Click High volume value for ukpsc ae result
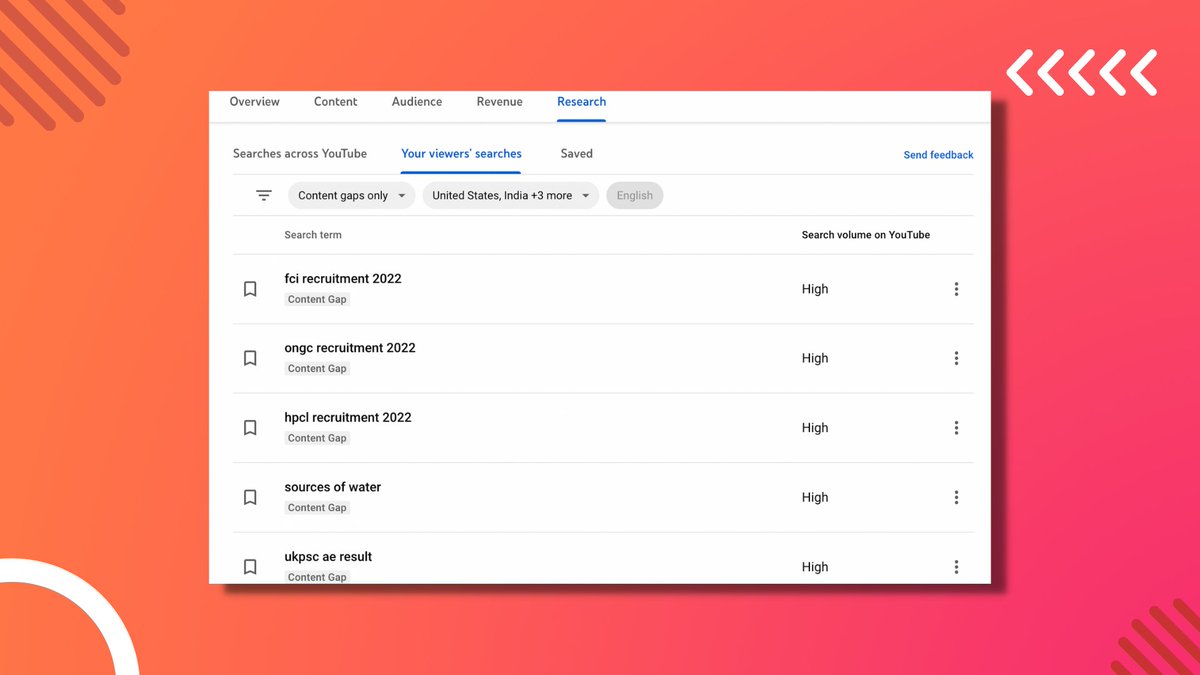 (x=815, y=567)
